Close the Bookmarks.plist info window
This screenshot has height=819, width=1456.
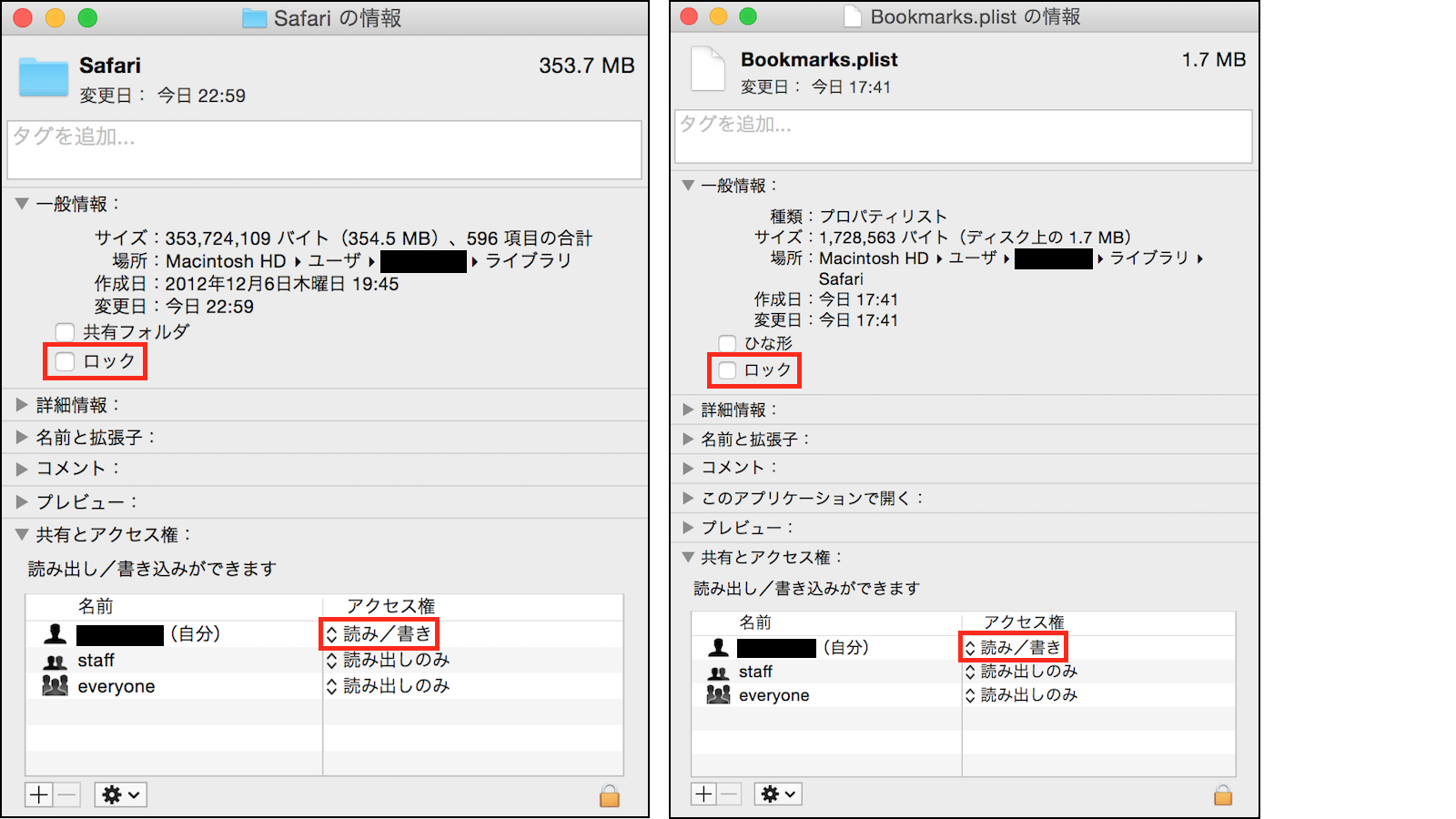coord(689,16)
